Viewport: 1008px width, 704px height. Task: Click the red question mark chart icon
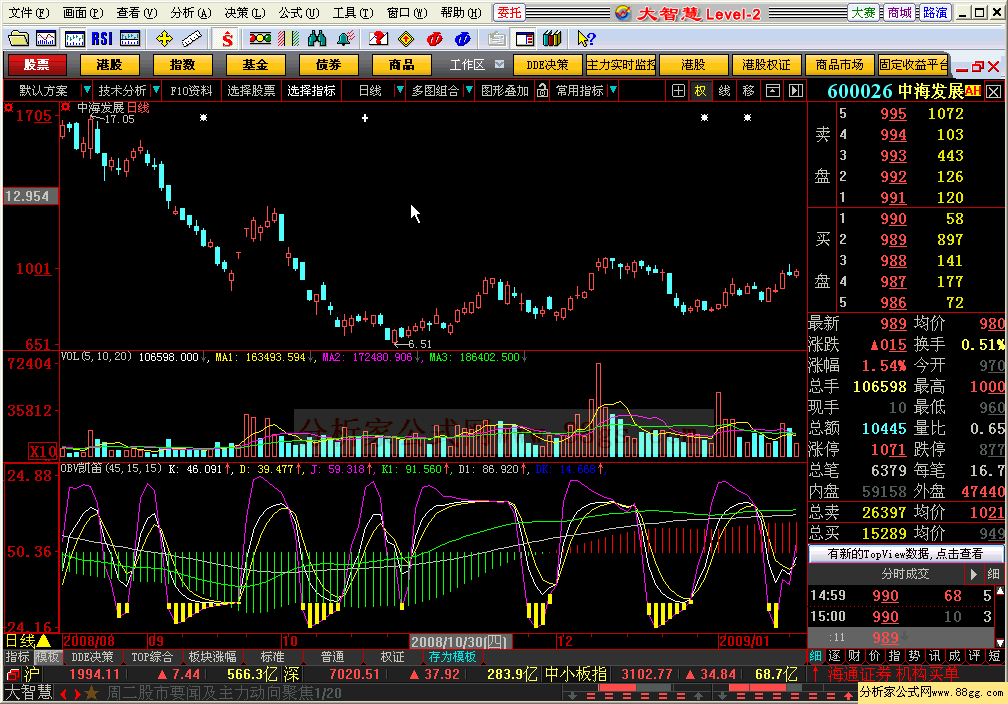(x=378, y=39)
